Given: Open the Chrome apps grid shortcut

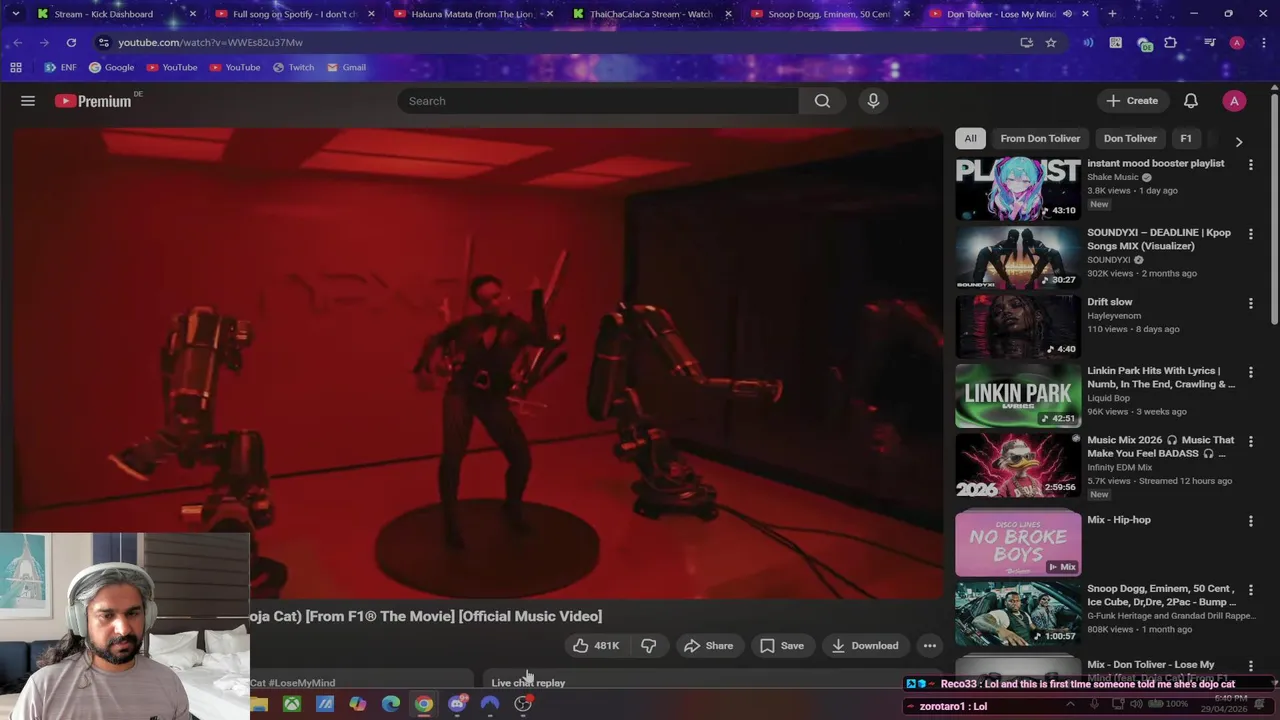Looking at the screenshot, I should [x=16, y=68].
